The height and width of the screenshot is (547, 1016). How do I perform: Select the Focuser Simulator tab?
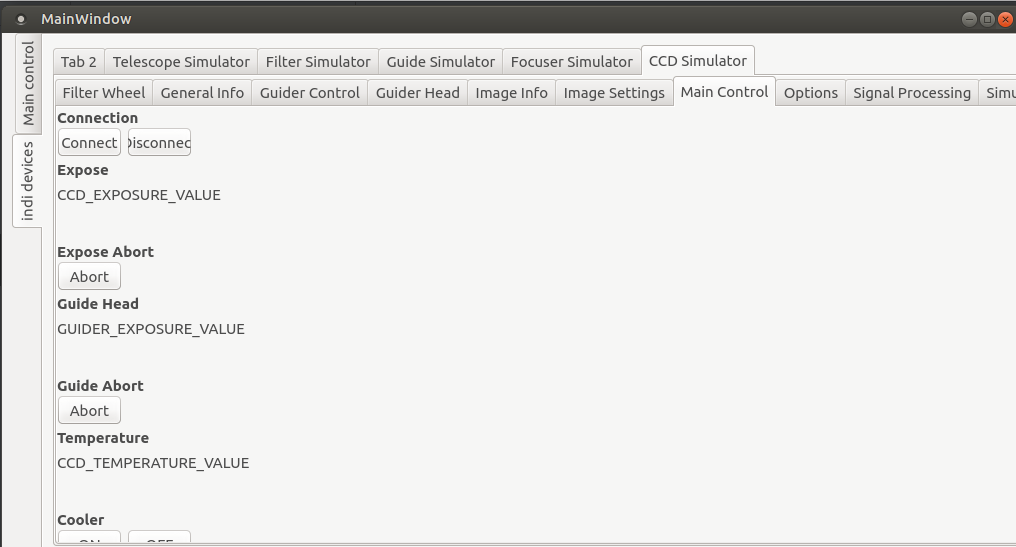(571, 62)
